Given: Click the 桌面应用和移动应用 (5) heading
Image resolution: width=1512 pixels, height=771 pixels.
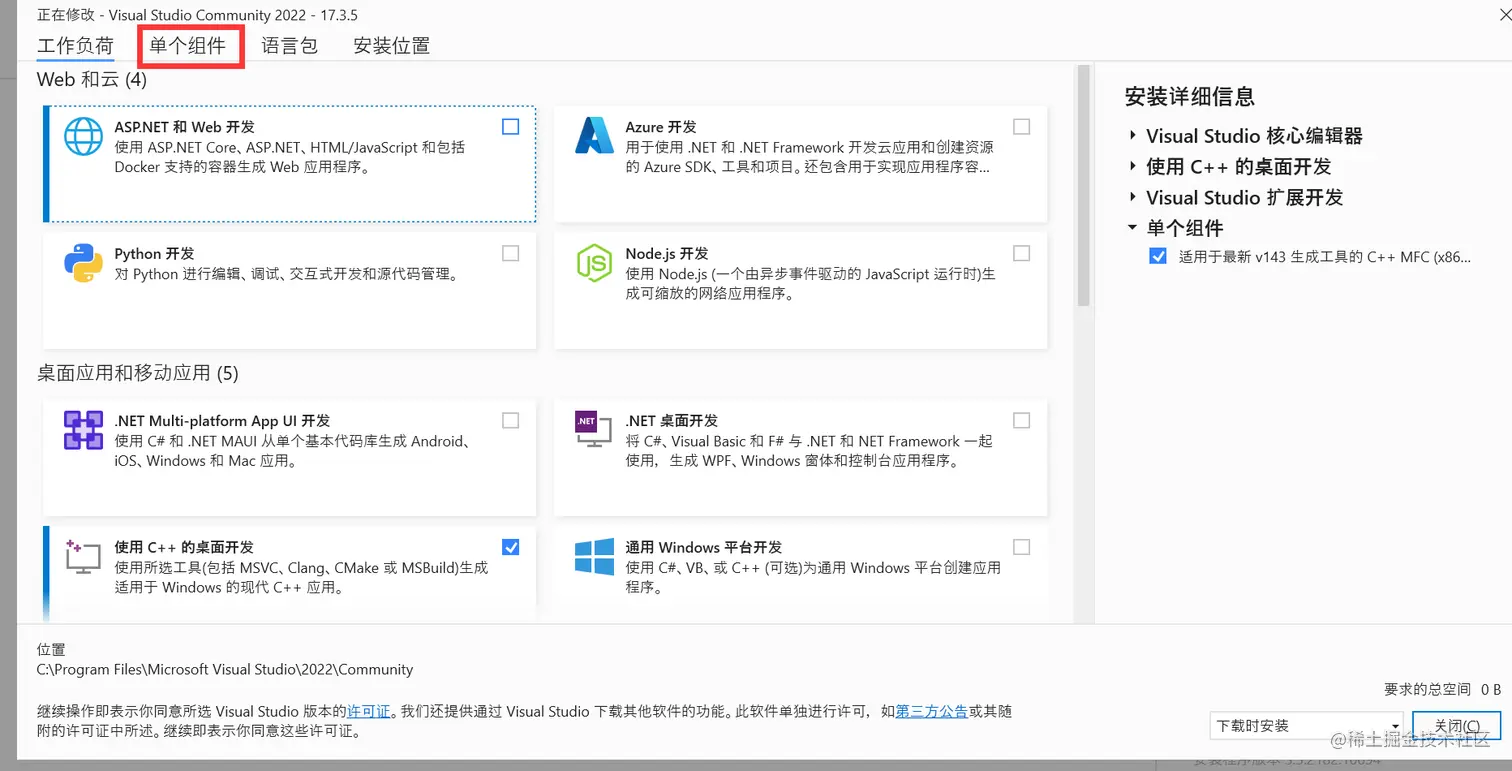Looking at the screenshot, I should [138, 373].
